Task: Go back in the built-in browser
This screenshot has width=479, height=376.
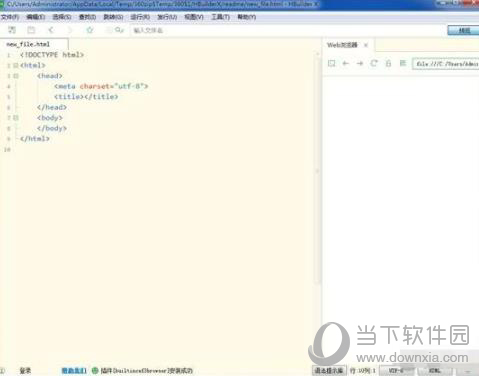Action: pyautogui.click(x=346, y=63)
